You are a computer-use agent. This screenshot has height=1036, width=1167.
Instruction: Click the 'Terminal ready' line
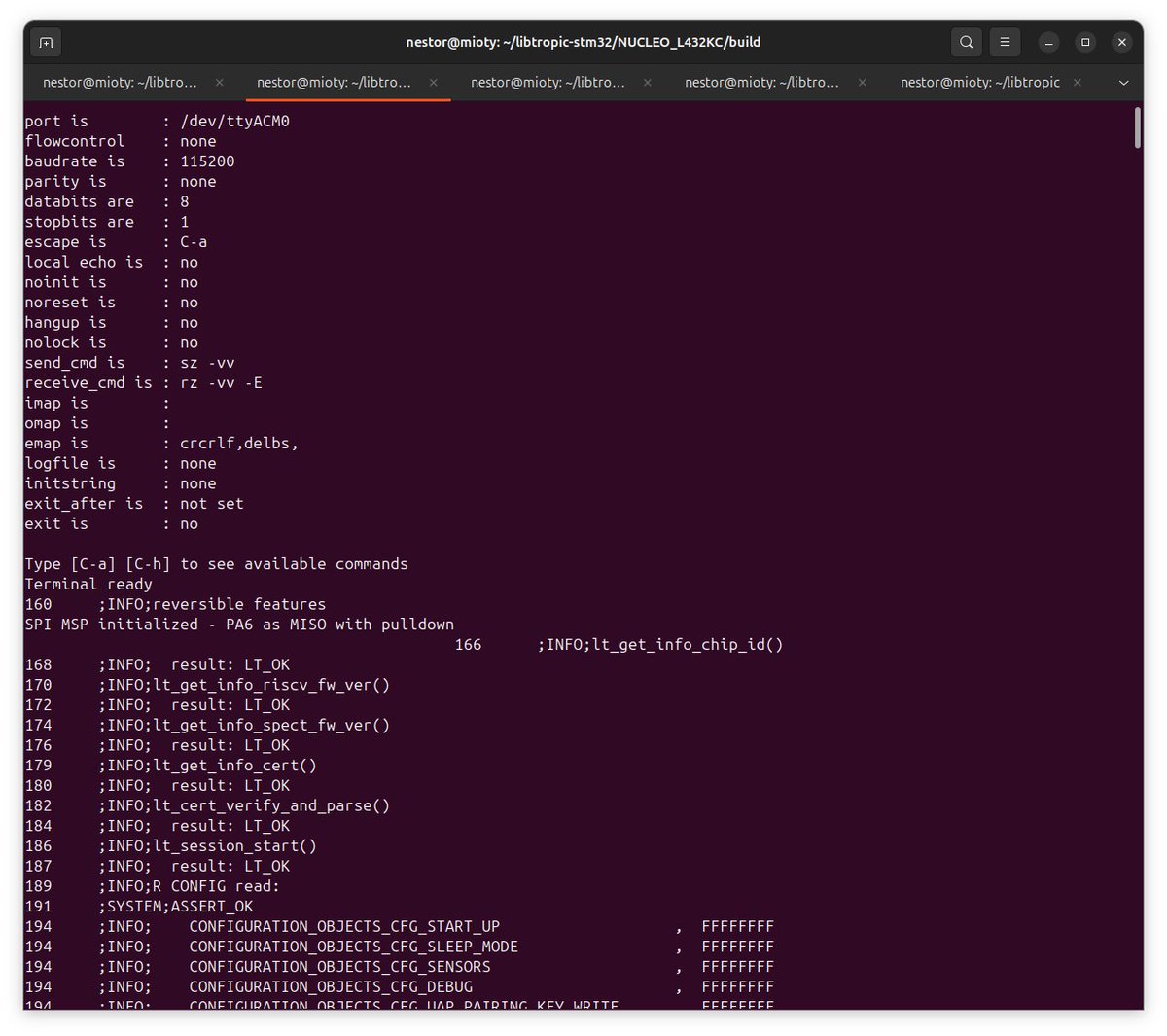pos(88,585)
